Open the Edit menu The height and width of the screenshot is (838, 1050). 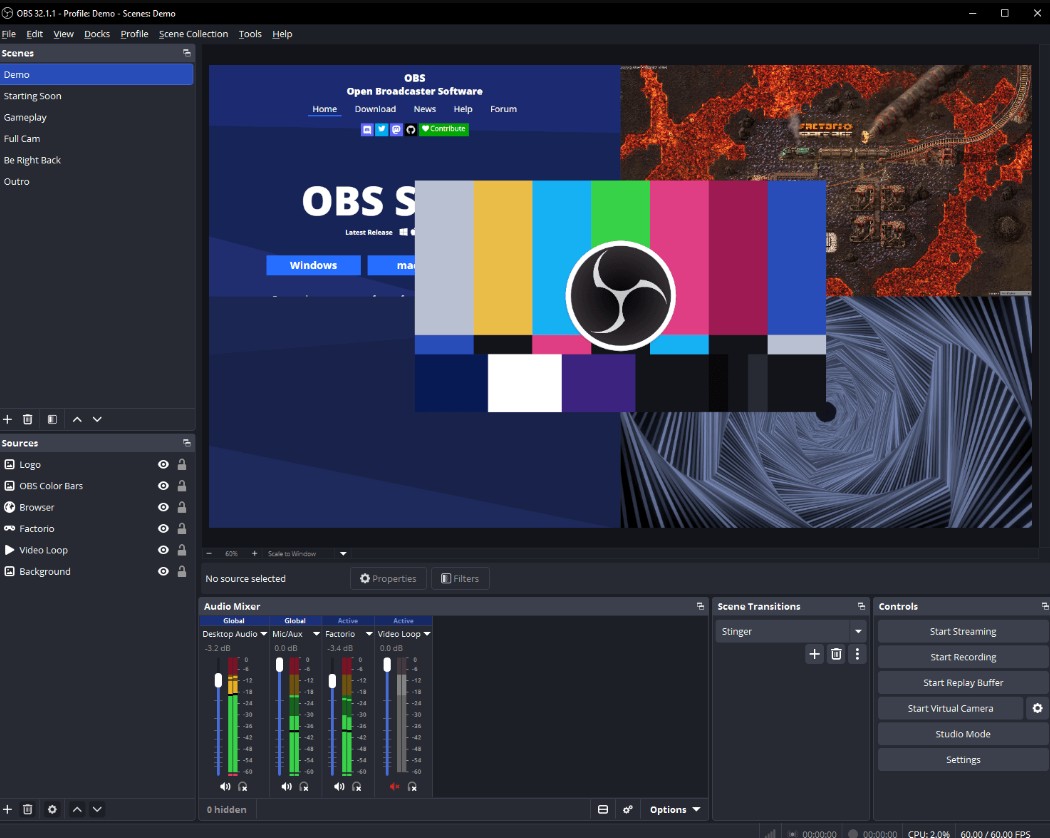pos(34,33)
